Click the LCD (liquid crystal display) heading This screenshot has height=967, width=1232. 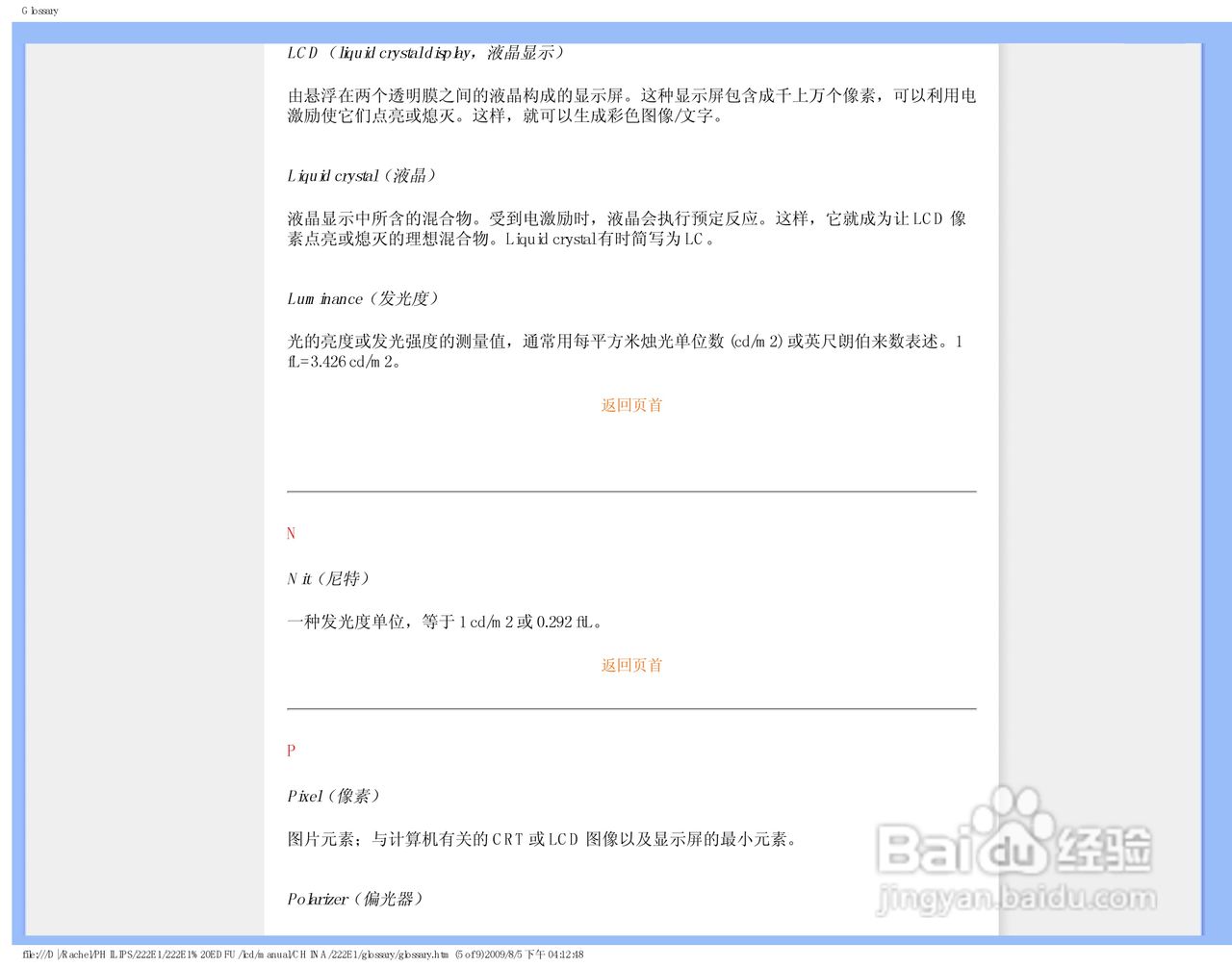tap(426, 53)
